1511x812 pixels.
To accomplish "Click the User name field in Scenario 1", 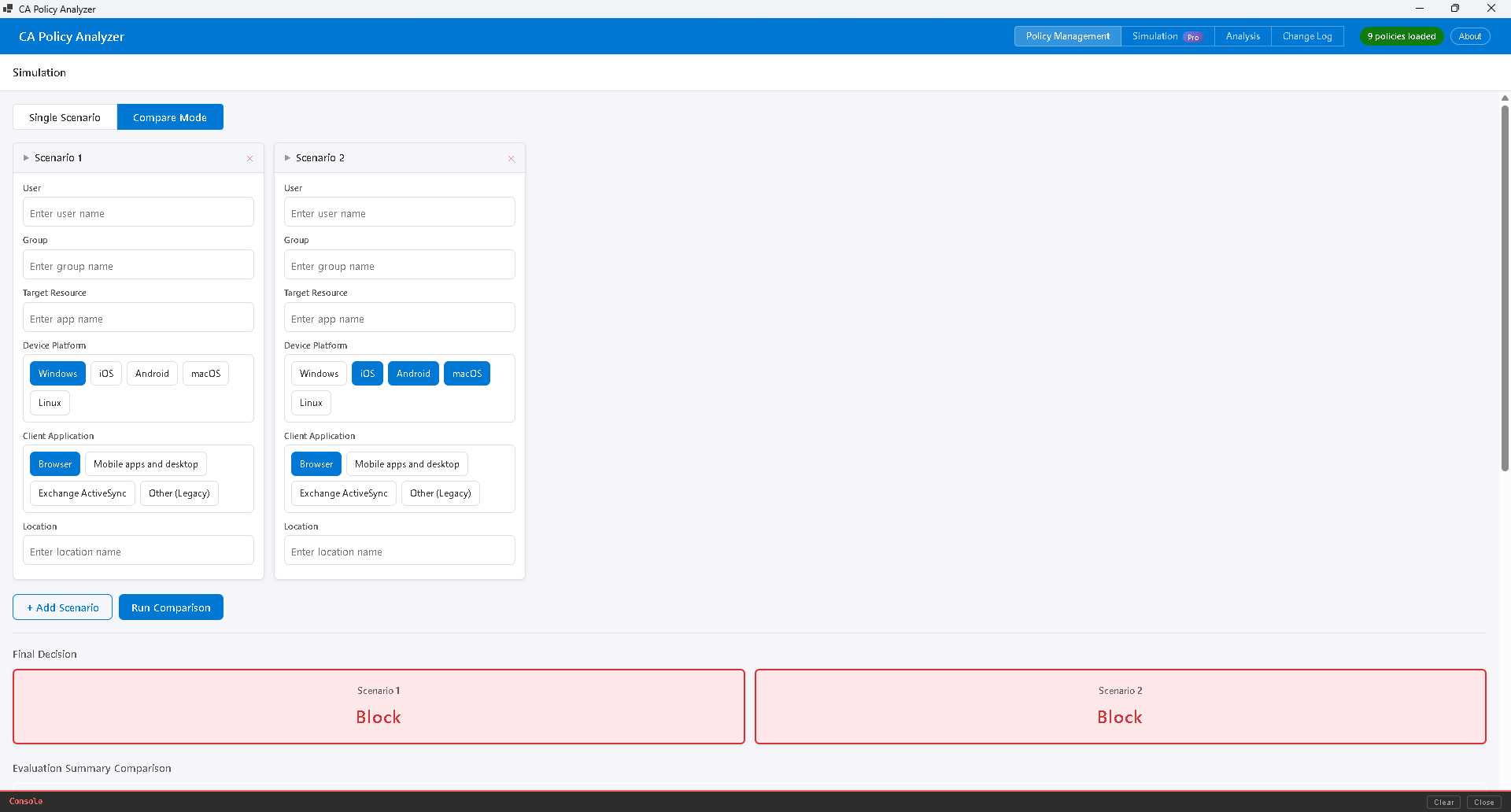I will pos(139,213).
